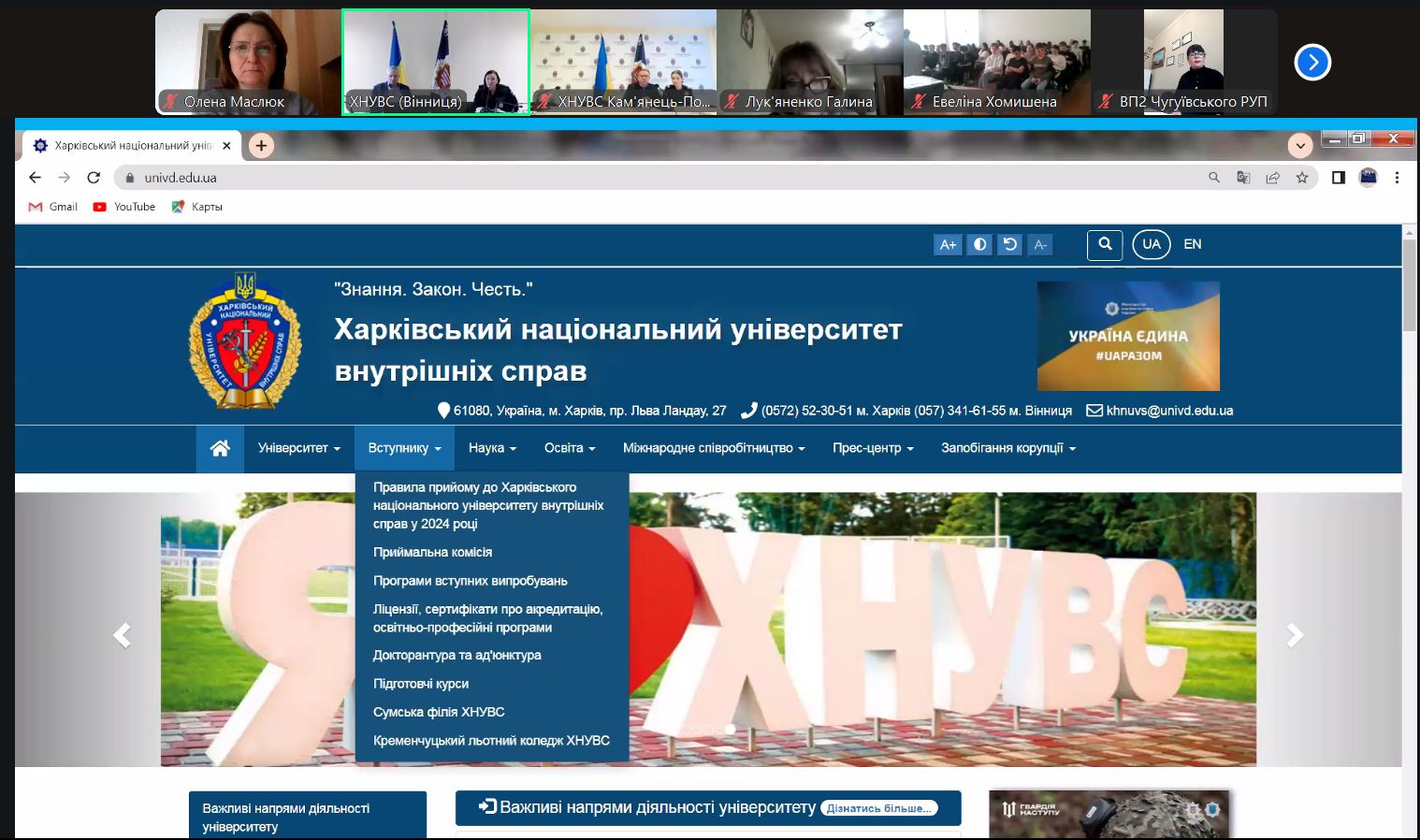Open a new browser tab
Screen dimensions: 1420x840
click(261, 145)
